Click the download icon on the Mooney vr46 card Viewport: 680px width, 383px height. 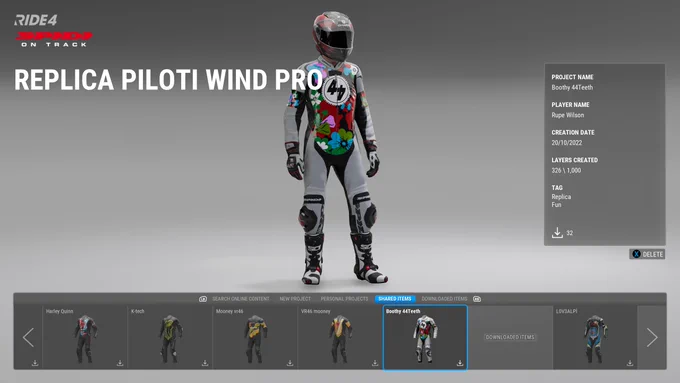point(290,363)
